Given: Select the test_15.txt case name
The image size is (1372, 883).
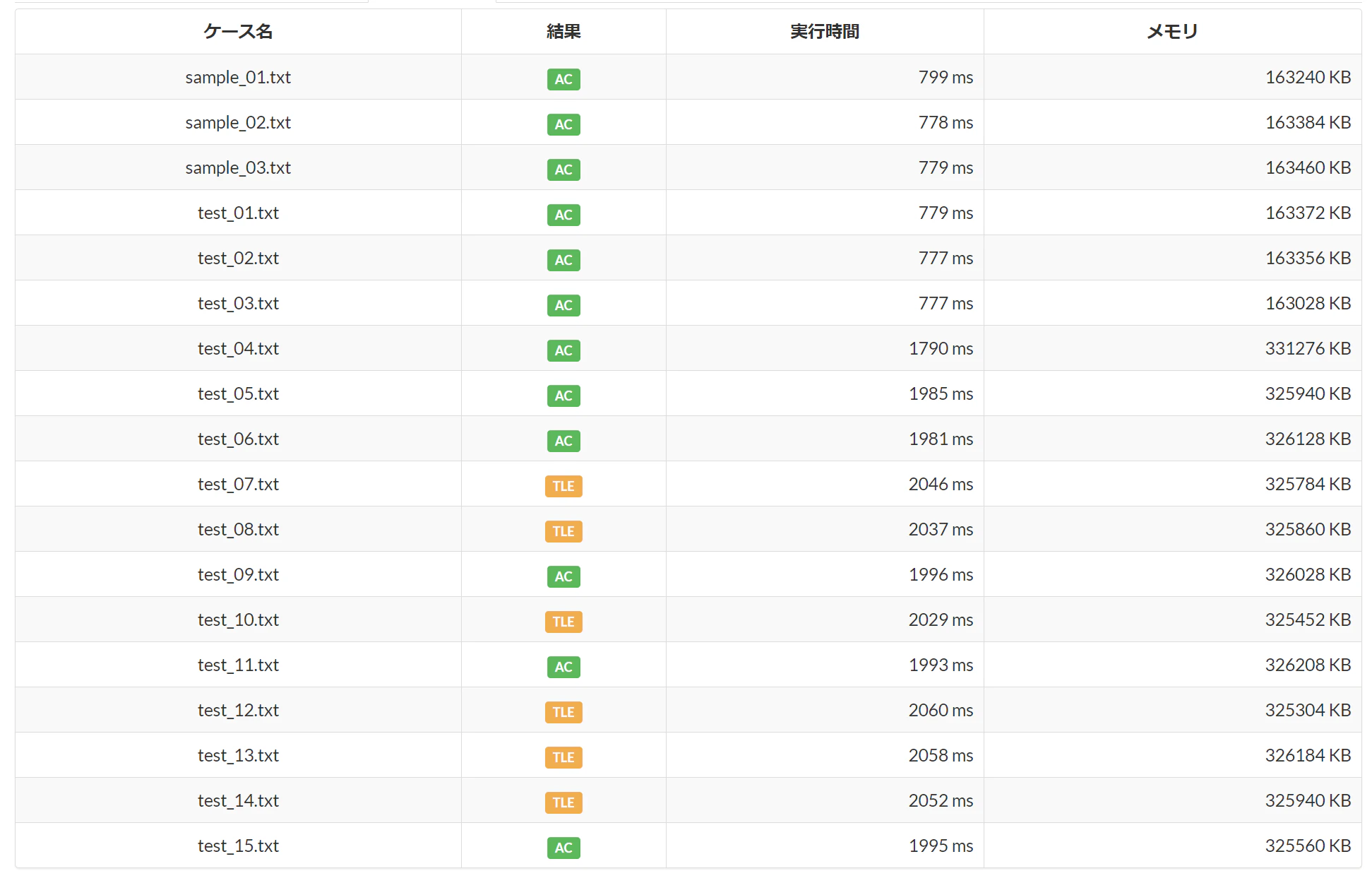Looking at the screenshot, I should [238, 846].
